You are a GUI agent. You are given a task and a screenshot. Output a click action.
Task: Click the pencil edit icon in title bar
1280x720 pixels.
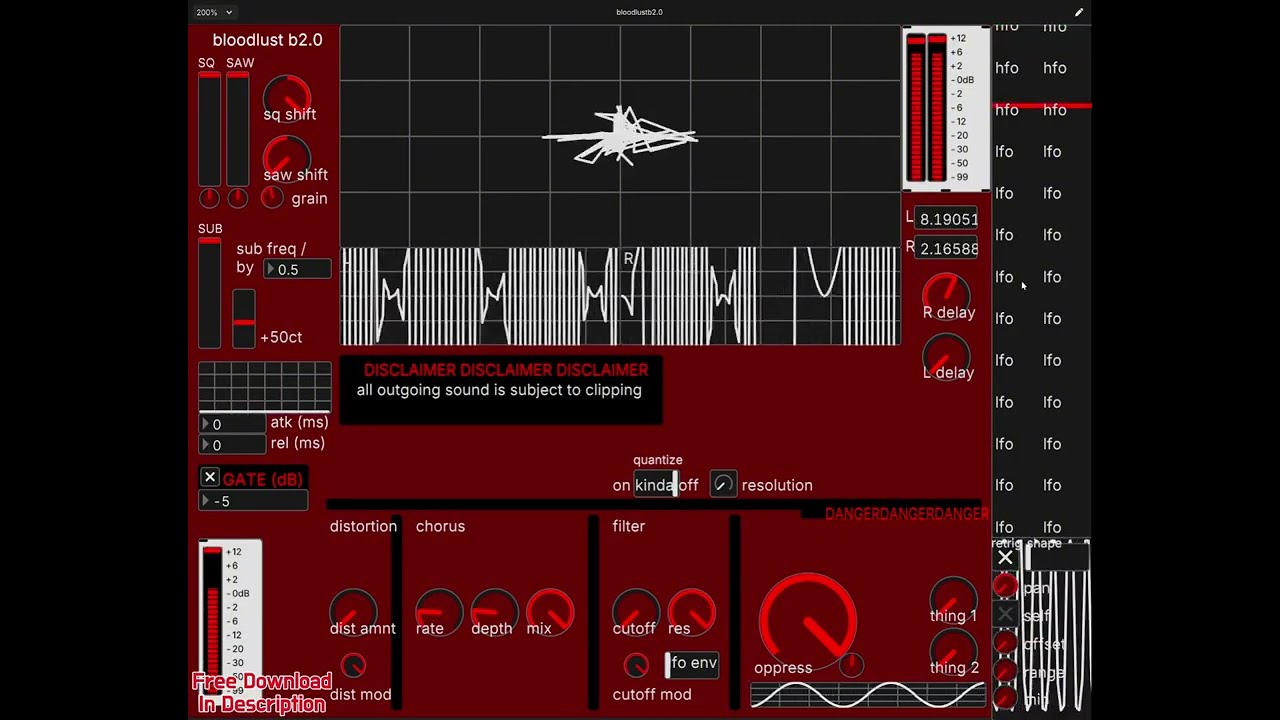(x=1079, y=12)
